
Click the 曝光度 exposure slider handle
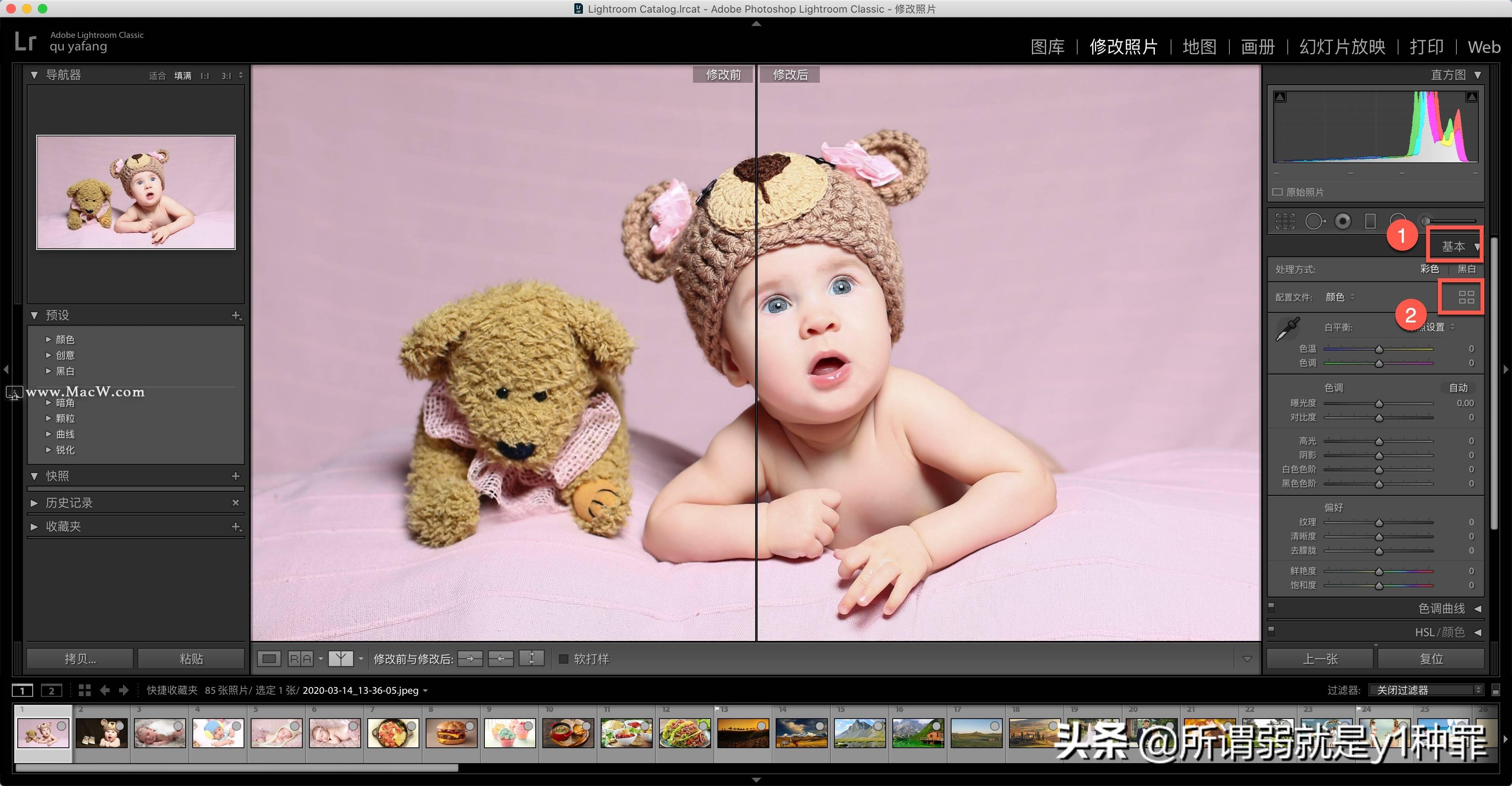[x=1379, y=403]
